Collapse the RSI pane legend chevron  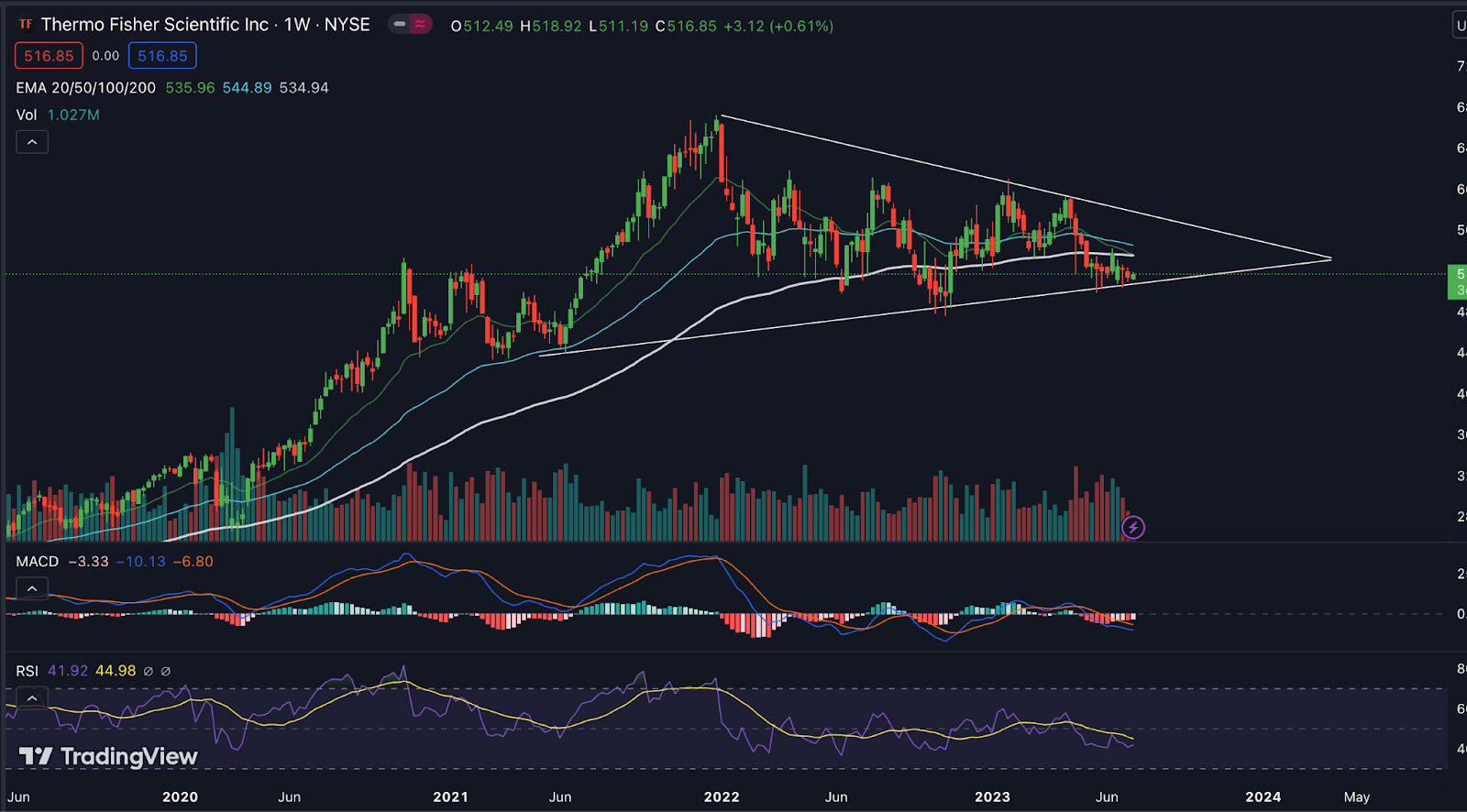[32, 698]
